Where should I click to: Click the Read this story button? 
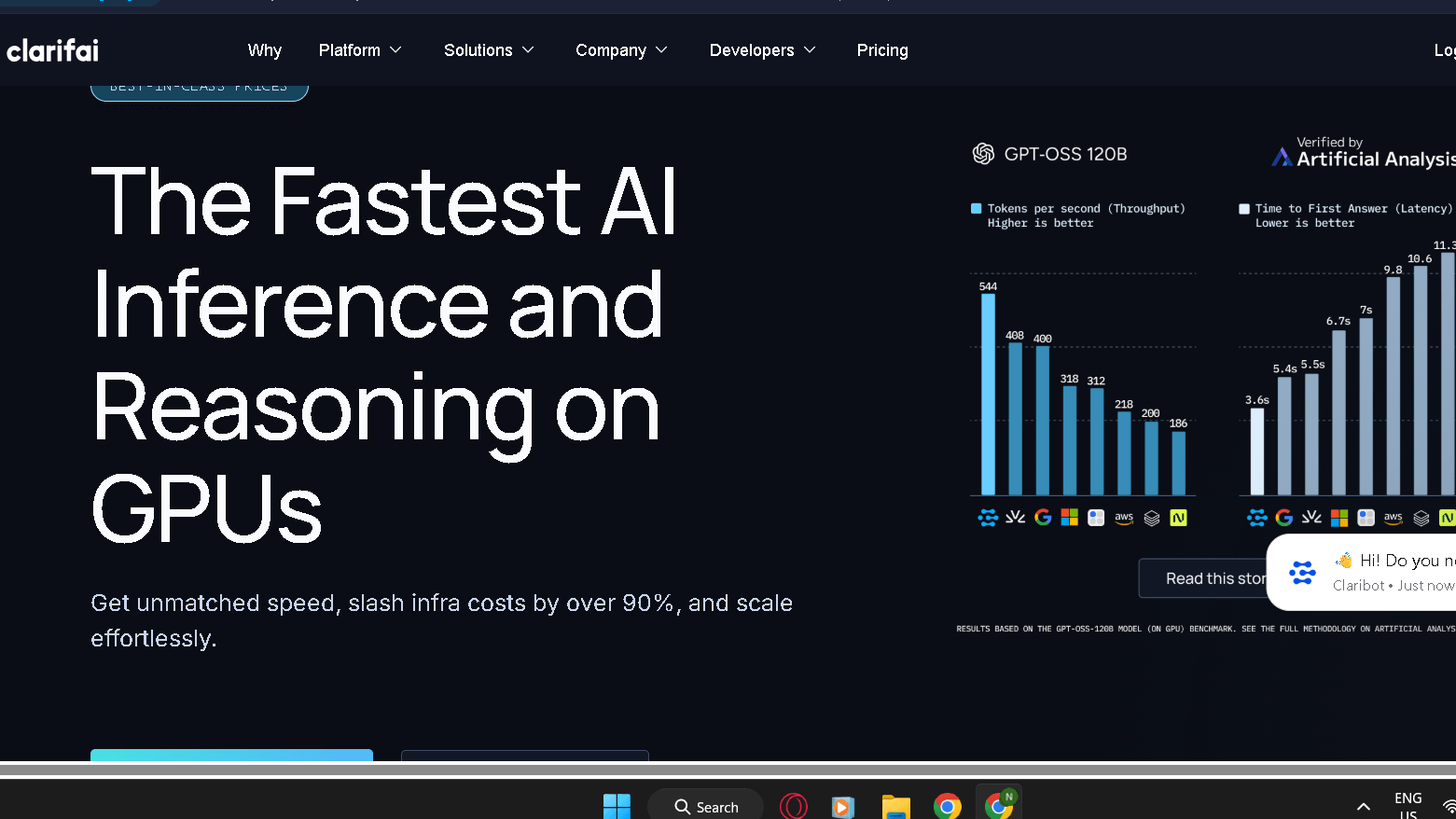(x=1203, y=578)
